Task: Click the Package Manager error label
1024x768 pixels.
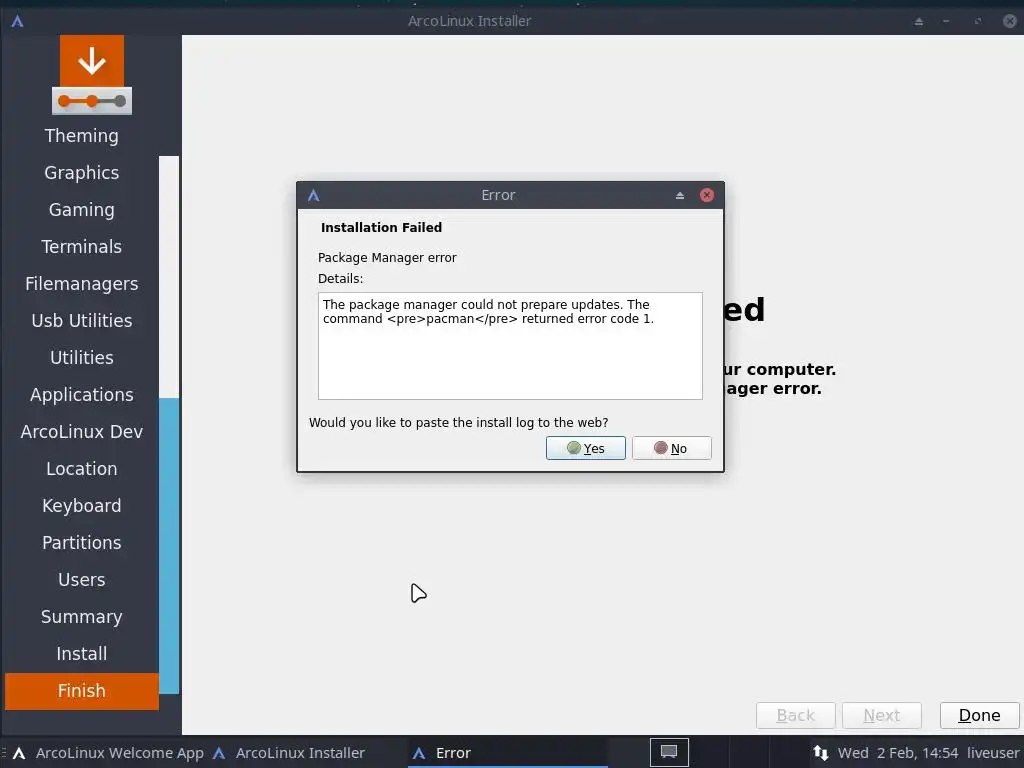Action: coord(387,257)
